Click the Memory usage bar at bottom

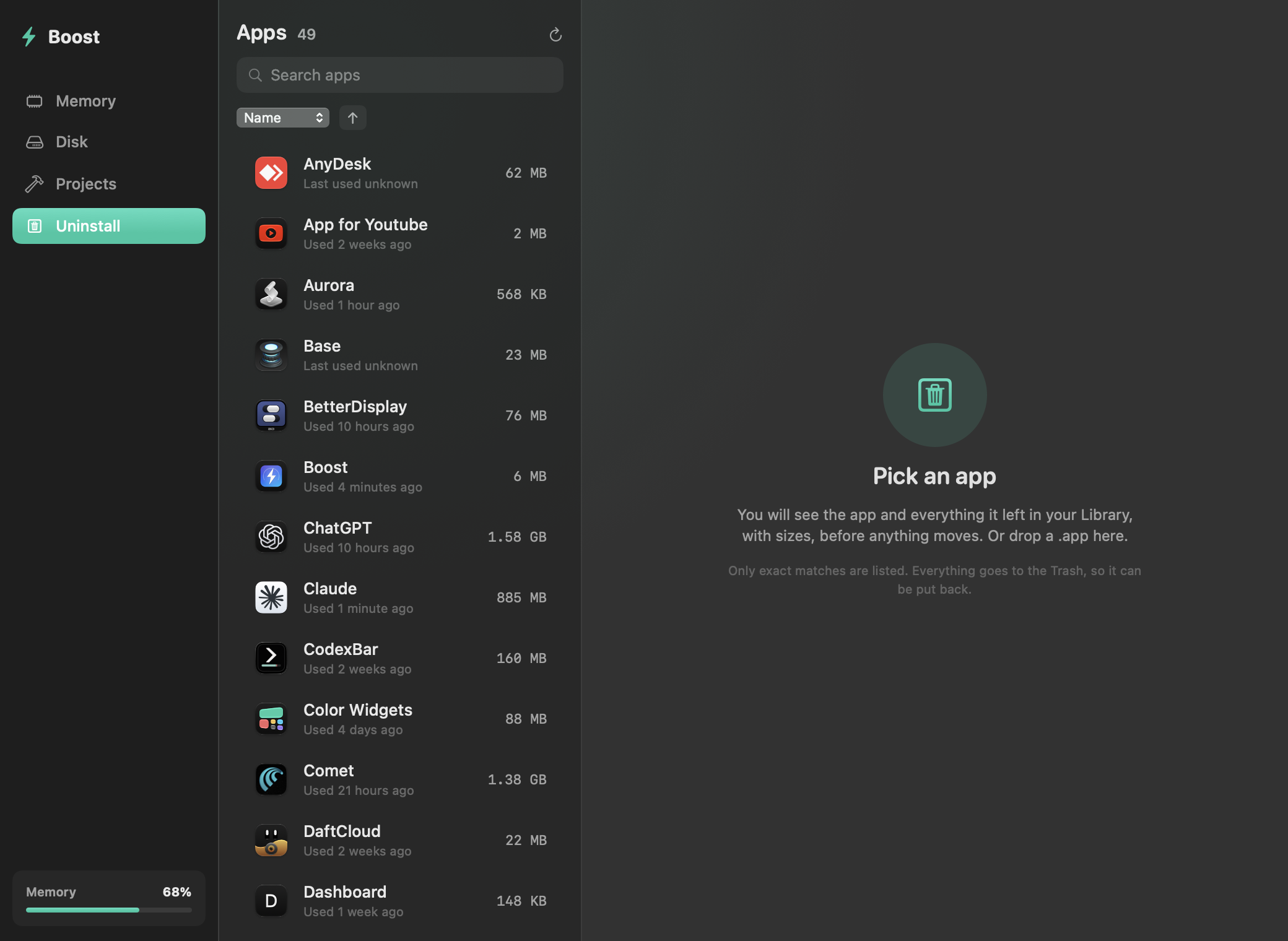coord(109,909)
